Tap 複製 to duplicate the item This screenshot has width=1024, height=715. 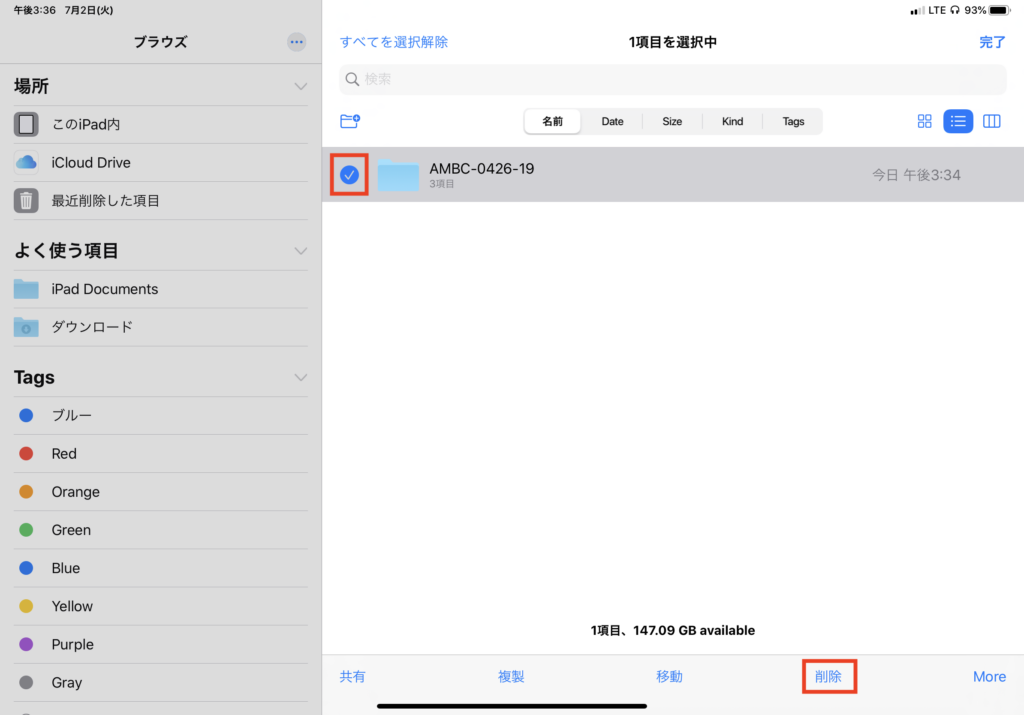pyautogui.click(x=511, y=676)
